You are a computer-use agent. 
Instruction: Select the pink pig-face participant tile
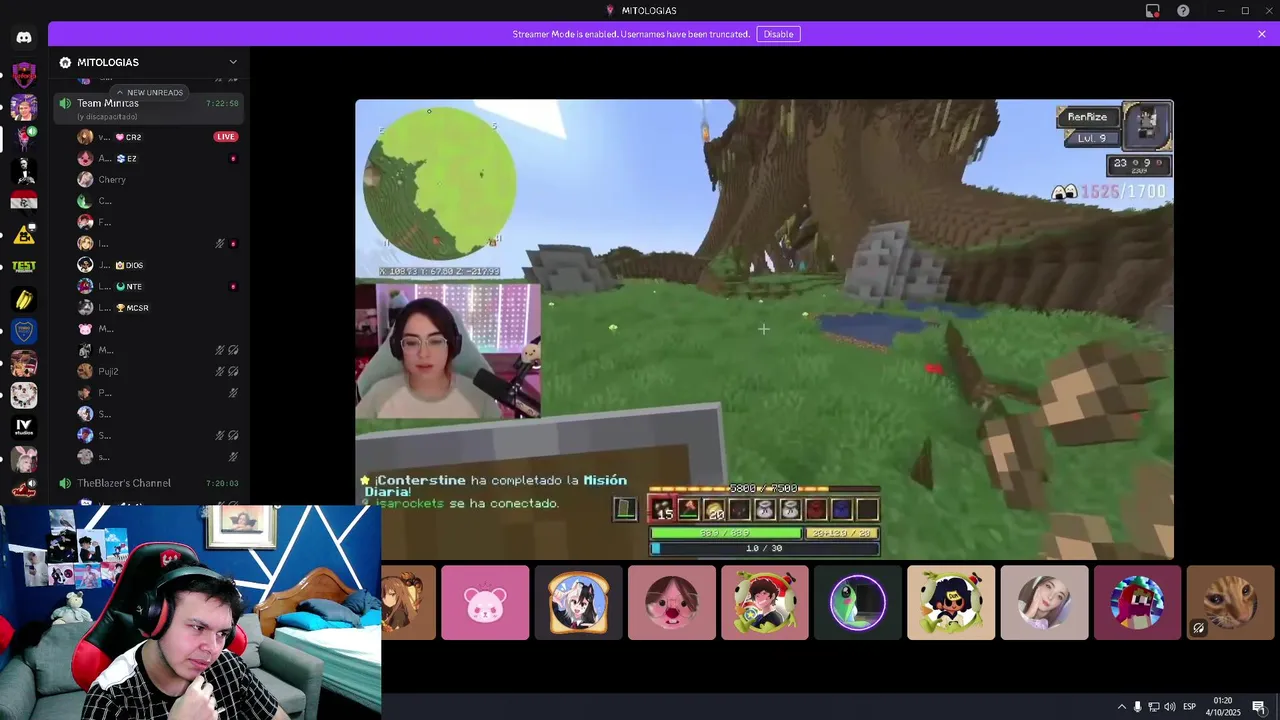671,603
